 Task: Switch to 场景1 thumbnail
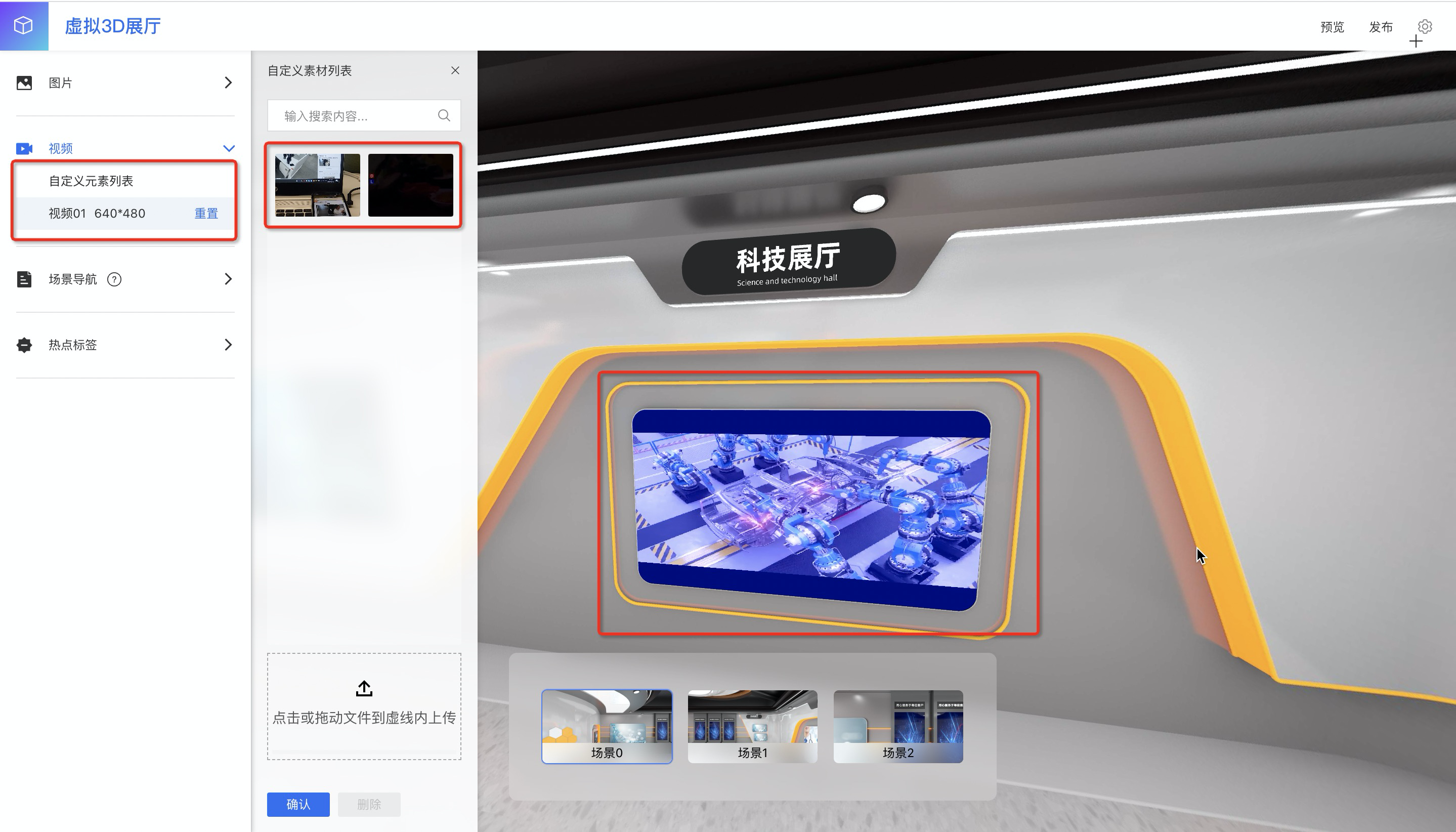click(x=752, y=726)
